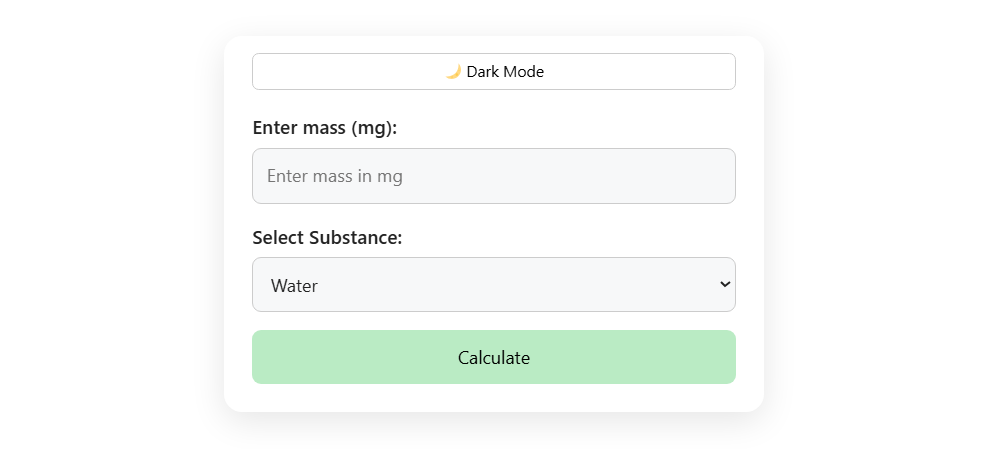The width and height of the screenshot is (985, 449).
Task: Show substance list via the down arrow
Action: [x=725, y=284]
